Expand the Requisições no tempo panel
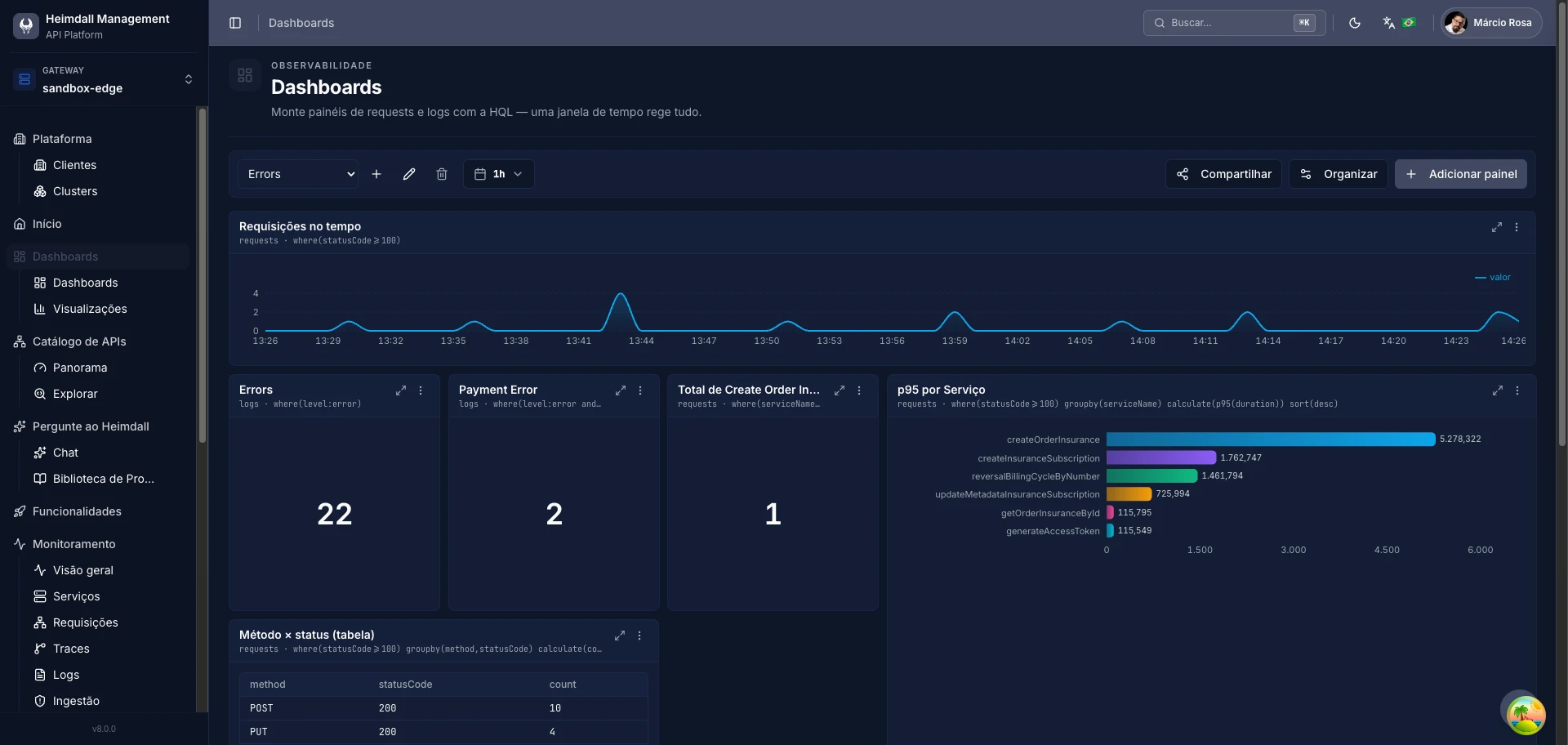The image size is (1568, 745). coord(1497,227)
